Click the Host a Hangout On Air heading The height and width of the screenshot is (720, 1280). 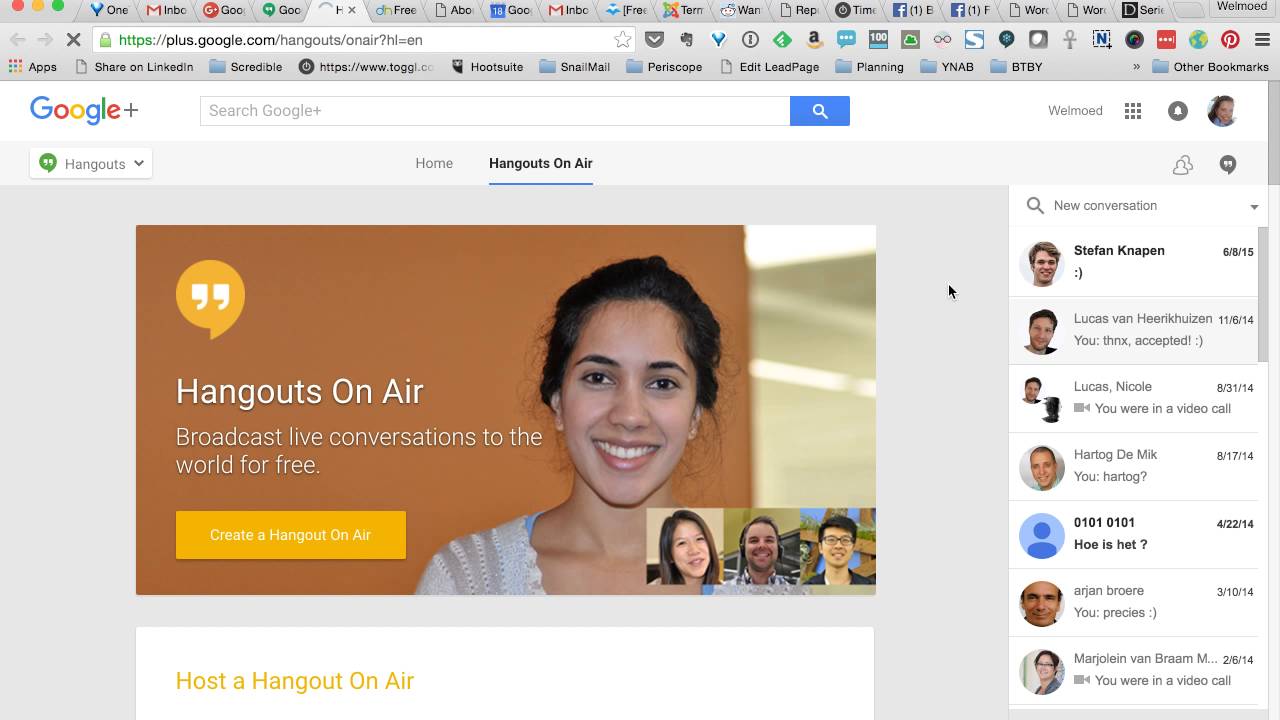click(295, 681)
